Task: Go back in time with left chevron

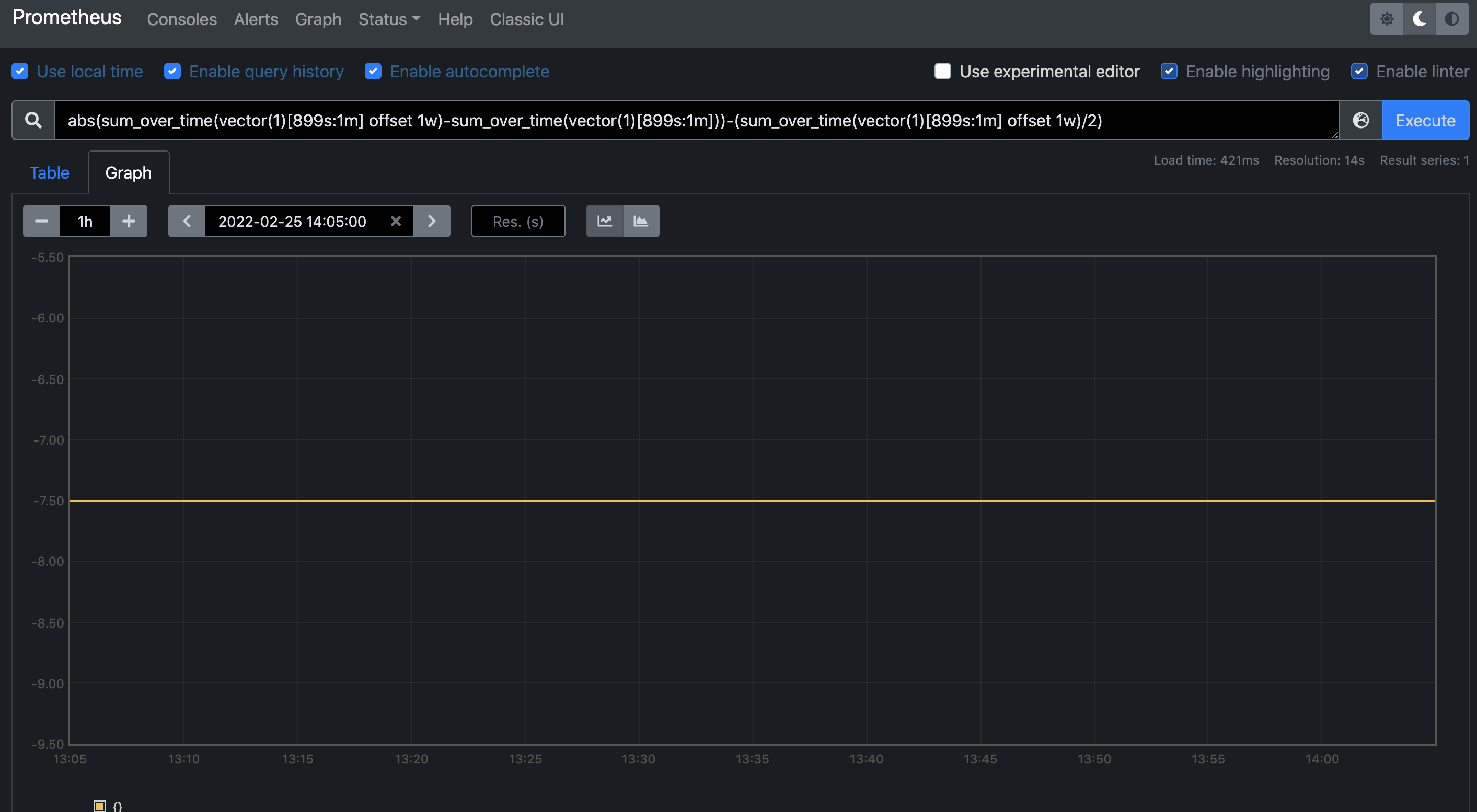Action: point(187,221)
